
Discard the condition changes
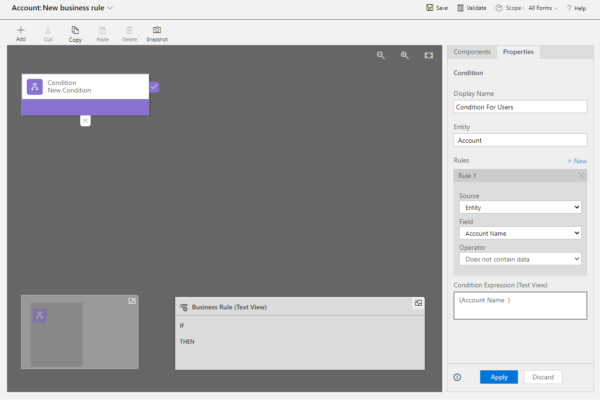point(543,377)
